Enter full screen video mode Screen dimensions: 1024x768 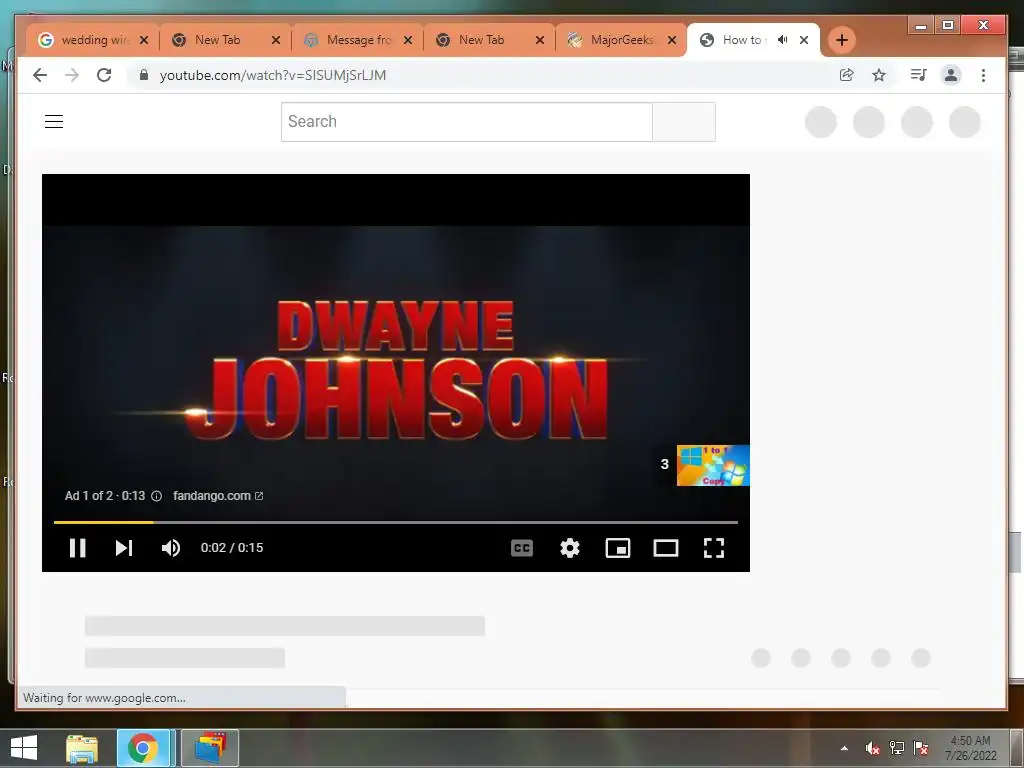coord(714,548)
